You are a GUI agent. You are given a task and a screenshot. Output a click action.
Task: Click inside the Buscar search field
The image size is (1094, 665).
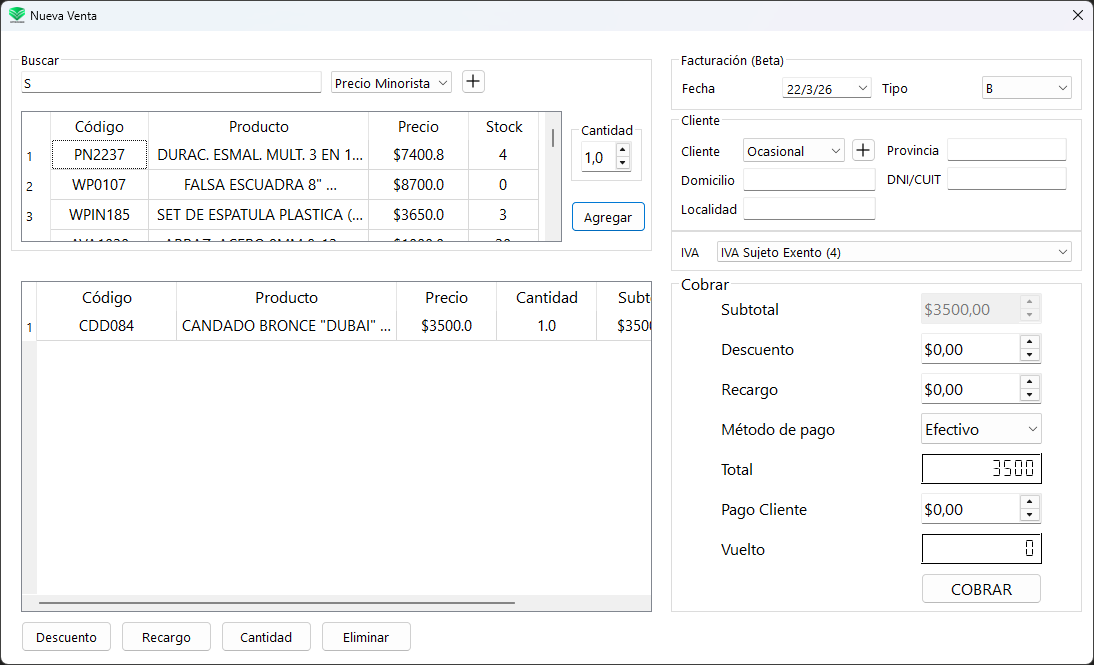[x=168, y=82]
